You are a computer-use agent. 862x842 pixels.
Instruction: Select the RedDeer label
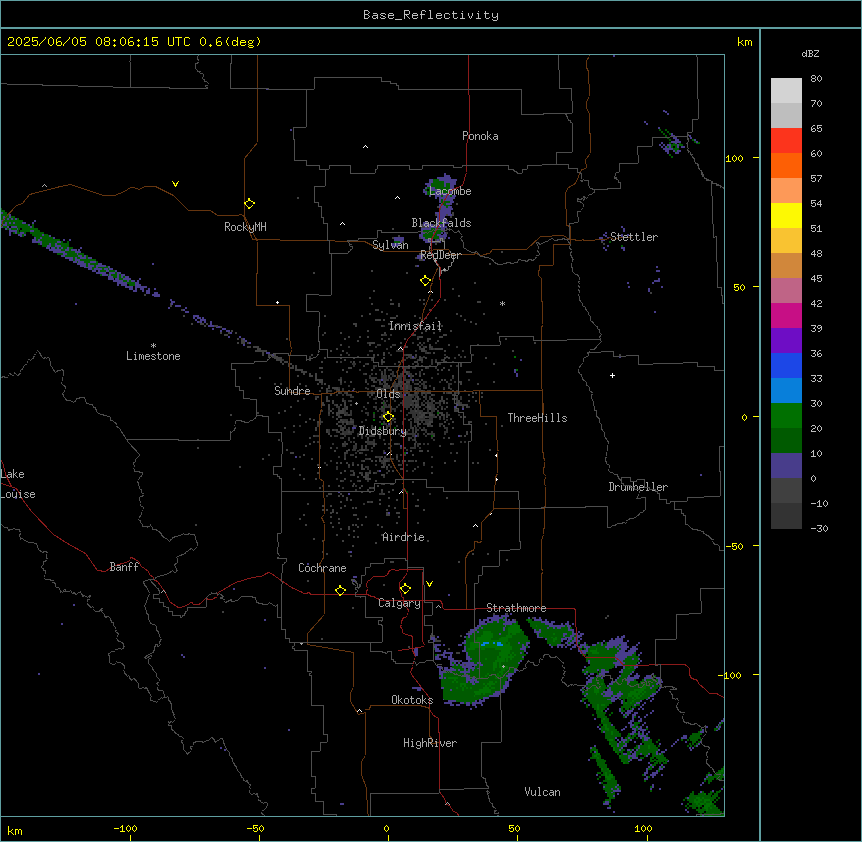(x=440, y=255)
